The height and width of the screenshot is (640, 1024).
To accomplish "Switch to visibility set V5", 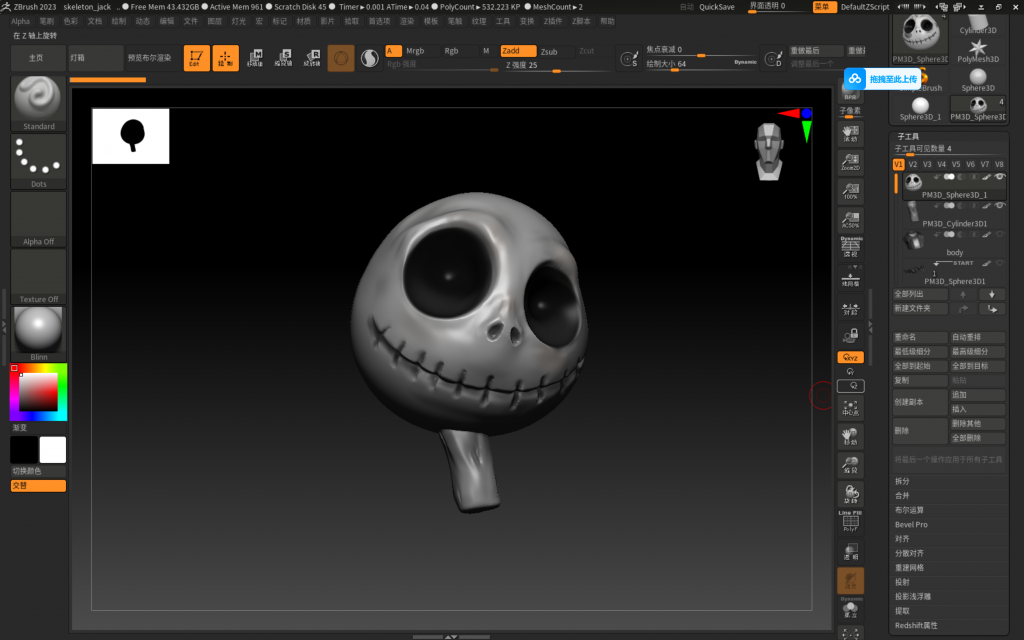I will click(955, 165).
